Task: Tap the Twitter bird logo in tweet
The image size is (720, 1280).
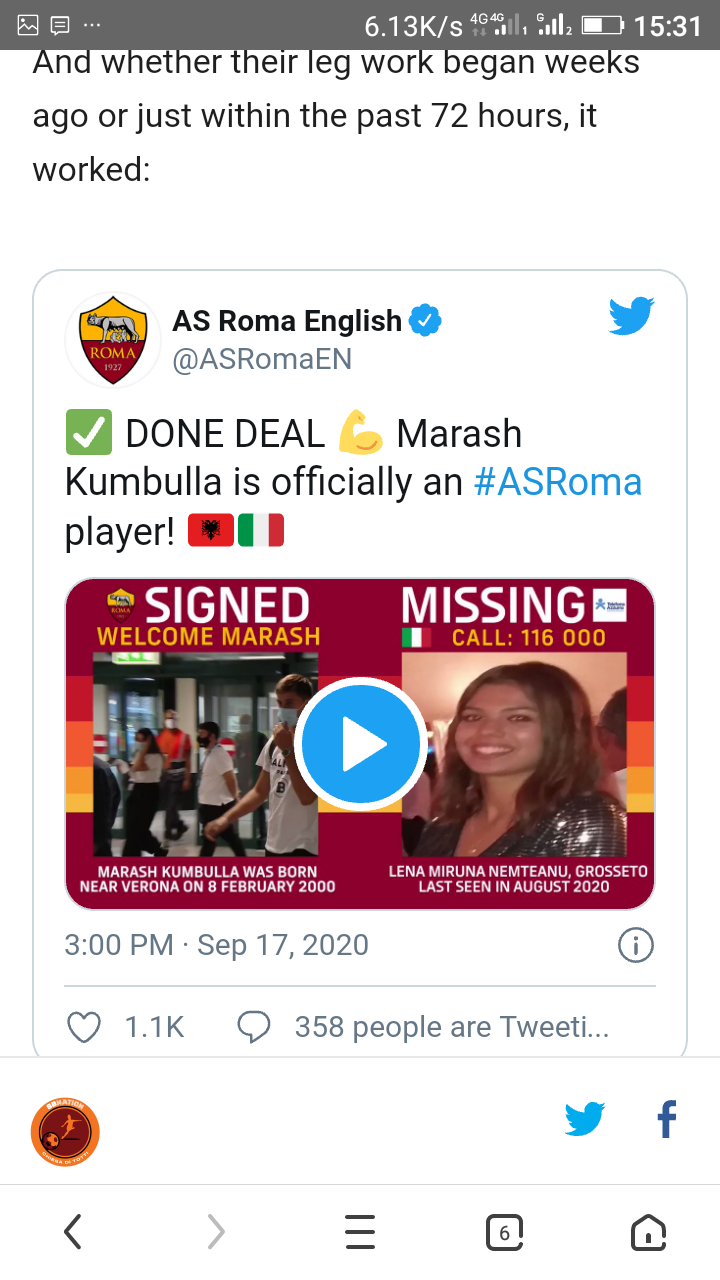Action: coord(632,317)
